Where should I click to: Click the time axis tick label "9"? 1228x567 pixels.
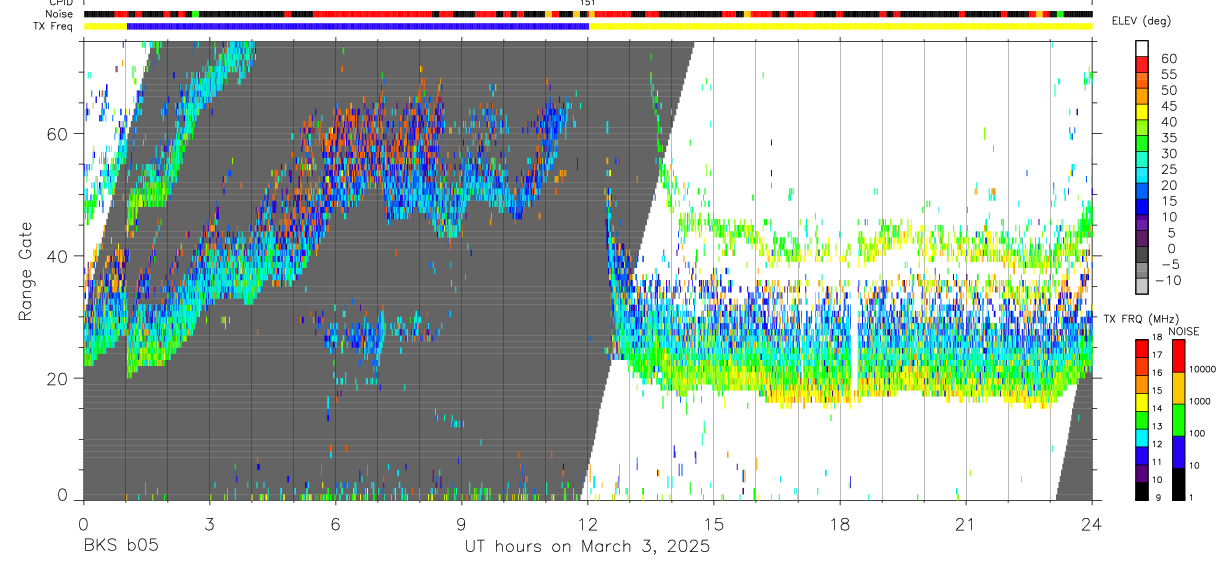pos(461,523)
